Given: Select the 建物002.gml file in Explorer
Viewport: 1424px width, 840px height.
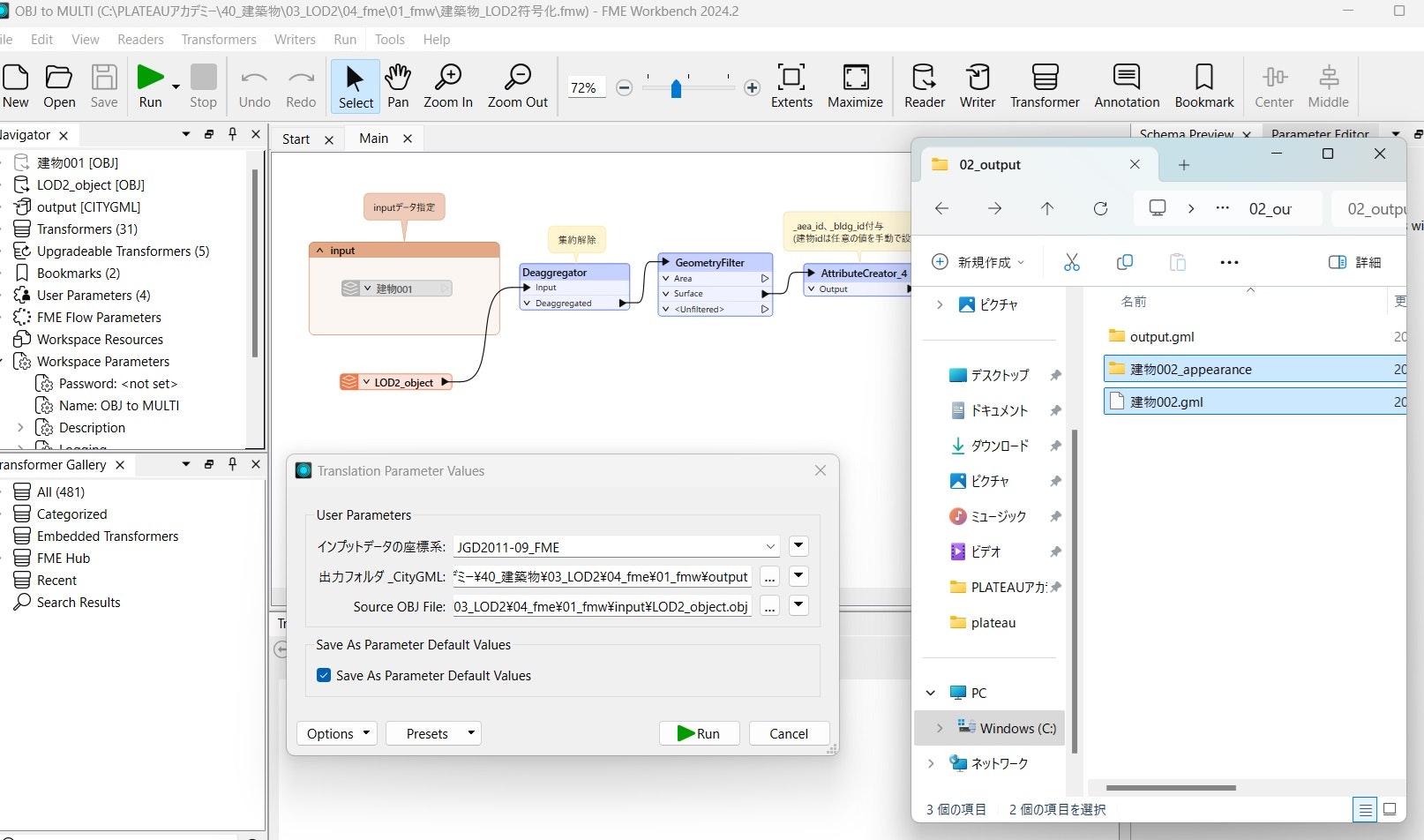Looking at the screenshot, I should (x=1255, y=401).
